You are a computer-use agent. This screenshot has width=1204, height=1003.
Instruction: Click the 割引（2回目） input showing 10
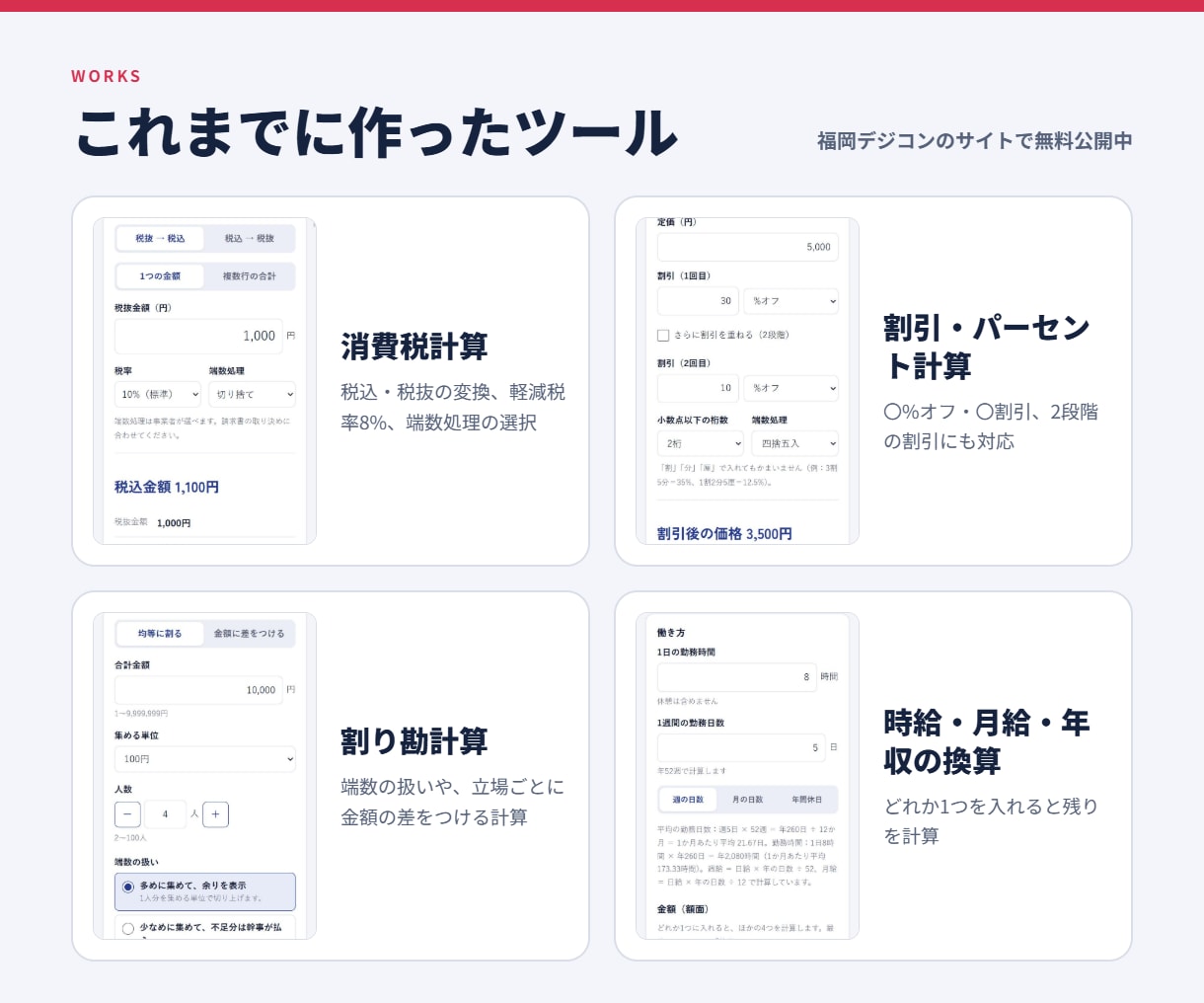pyautogui.click(x=698, y=388)
